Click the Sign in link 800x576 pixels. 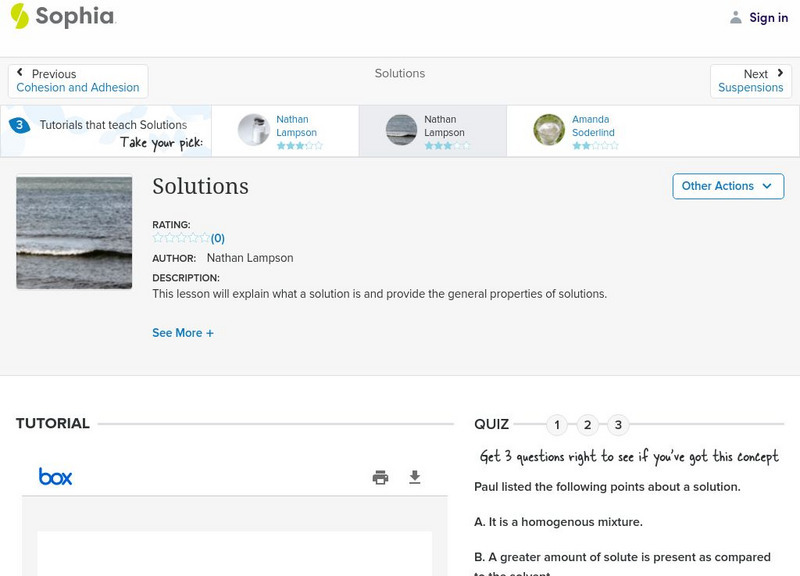[x=767, y=17]
